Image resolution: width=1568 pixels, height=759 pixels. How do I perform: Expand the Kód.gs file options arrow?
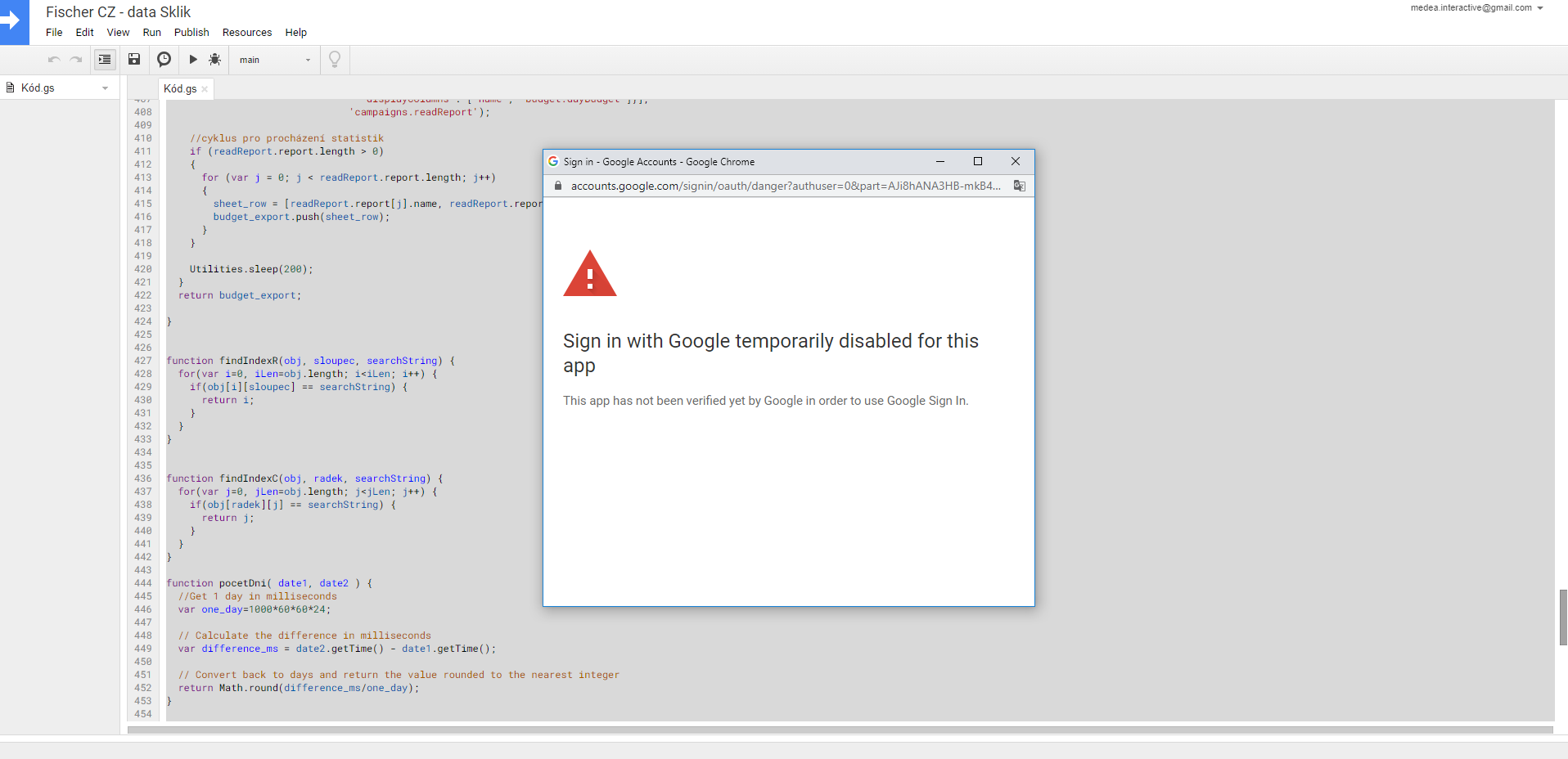click(x=105, y=88)
